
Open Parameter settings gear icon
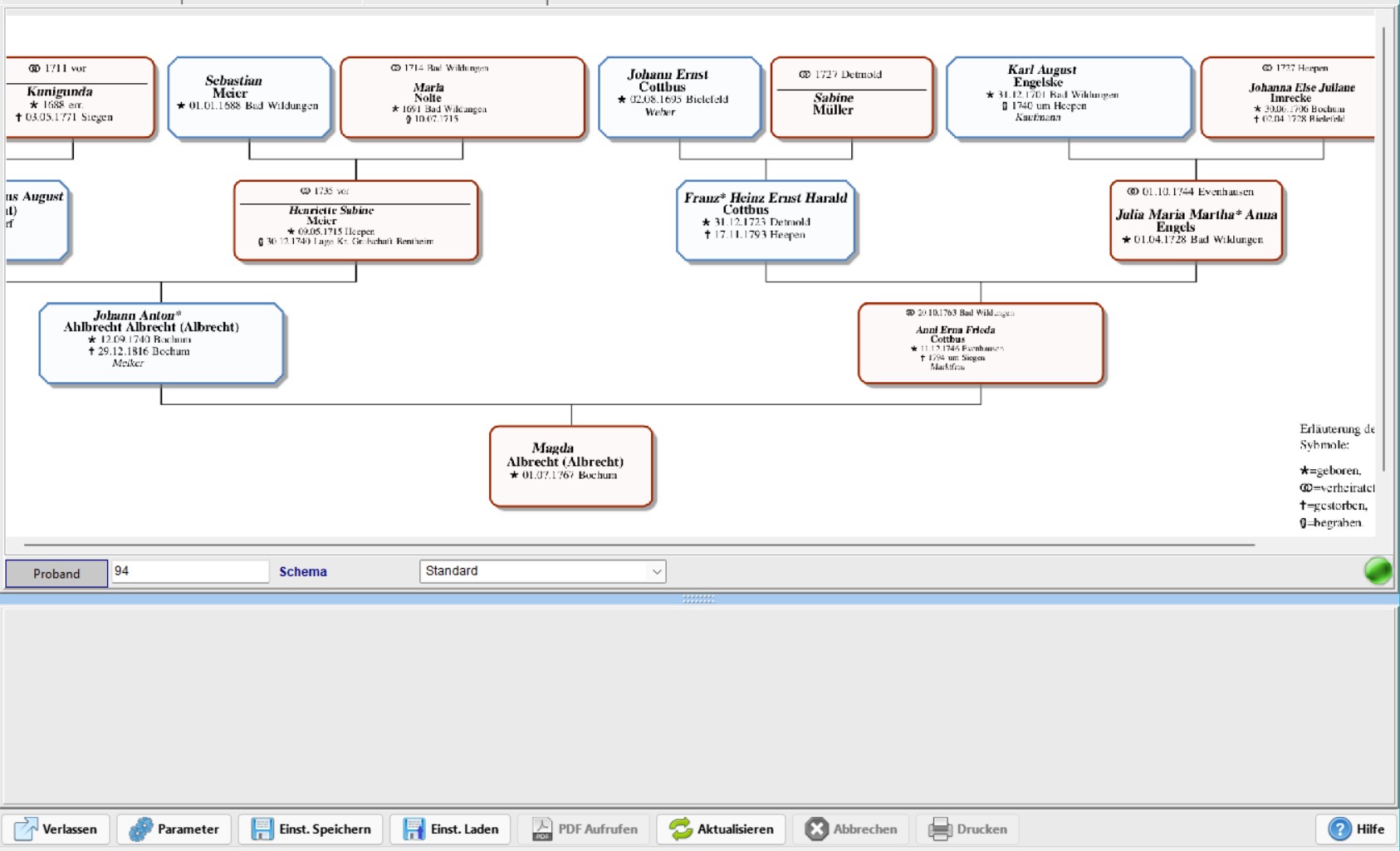tap(140, 829)
